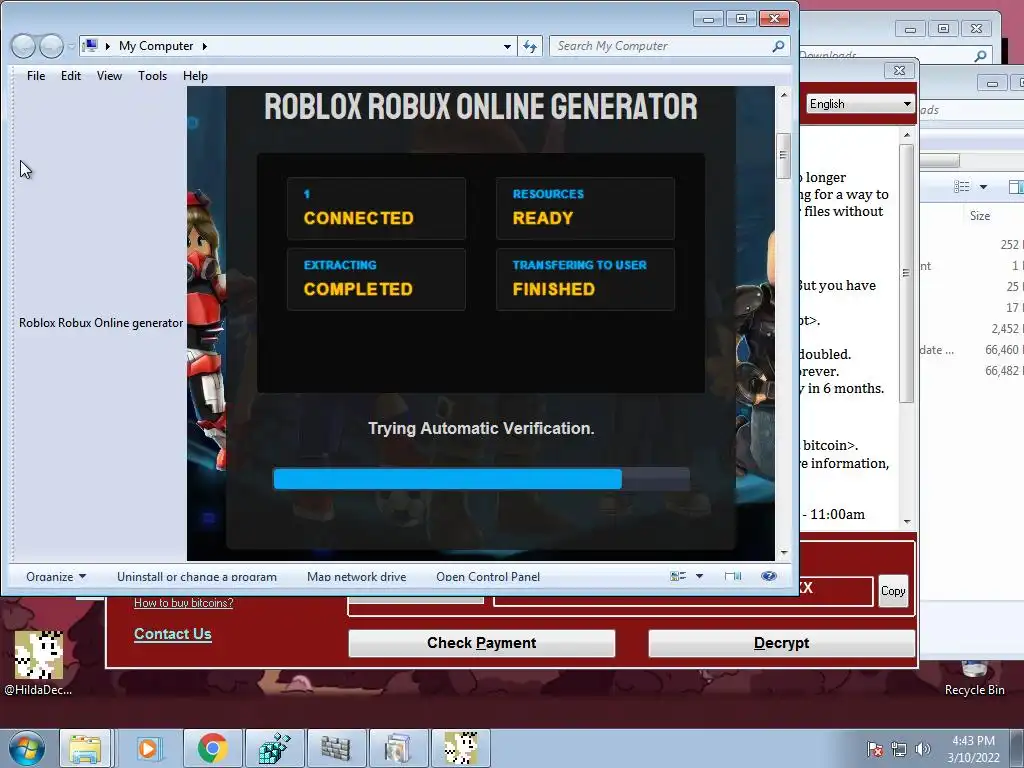This screenshot has width=1024, height=768.
Task: Open the view options dropdown arrow in My Computer
Action: pyautogui.click(x=699, y=576)
